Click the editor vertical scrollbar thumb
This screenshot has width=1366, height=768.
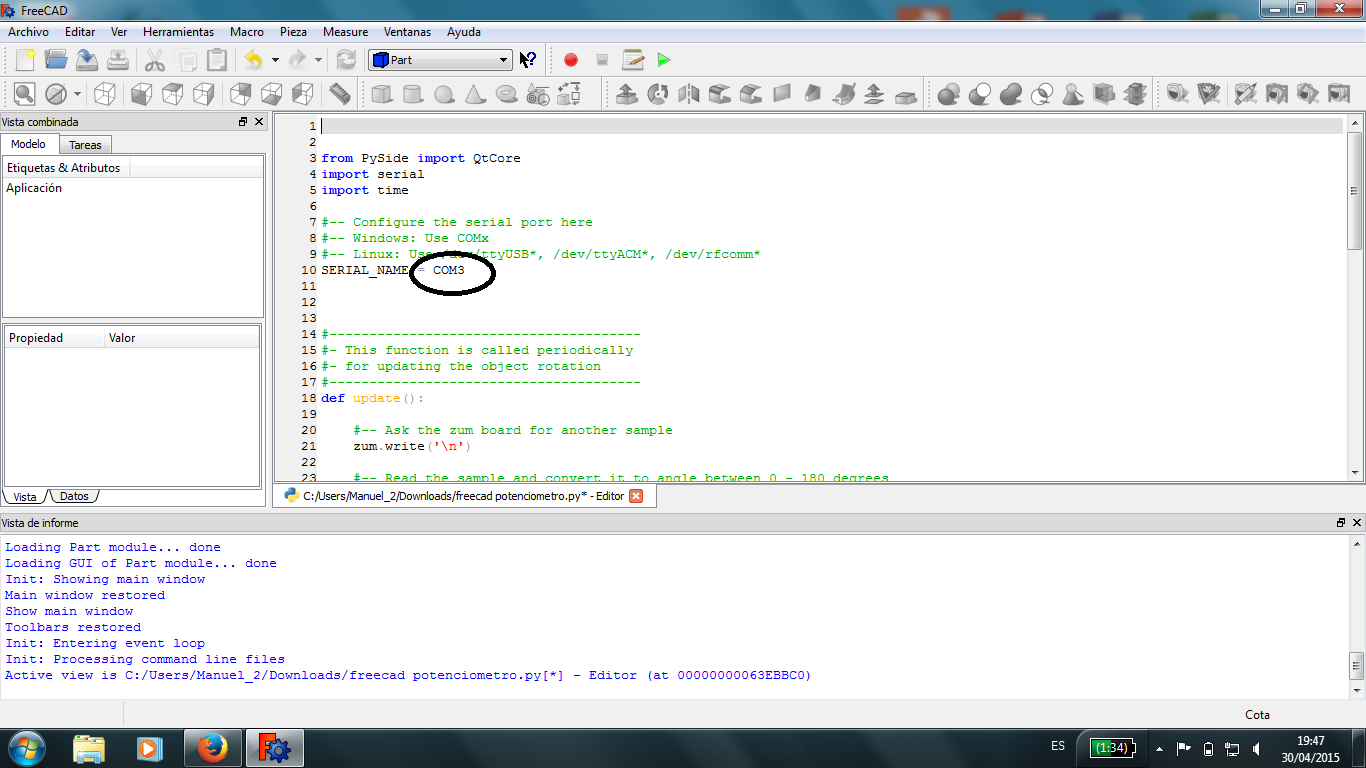[x=1355, y=190]
